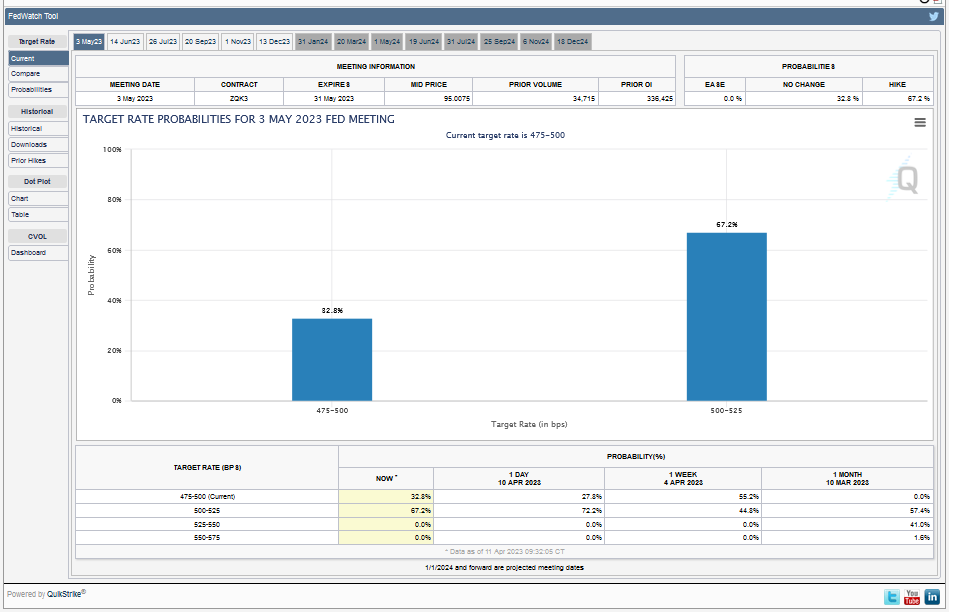This screenshot has width=958, height=612.
Task: Select the 1 May24 meeting tab
Action: (387, 42)
